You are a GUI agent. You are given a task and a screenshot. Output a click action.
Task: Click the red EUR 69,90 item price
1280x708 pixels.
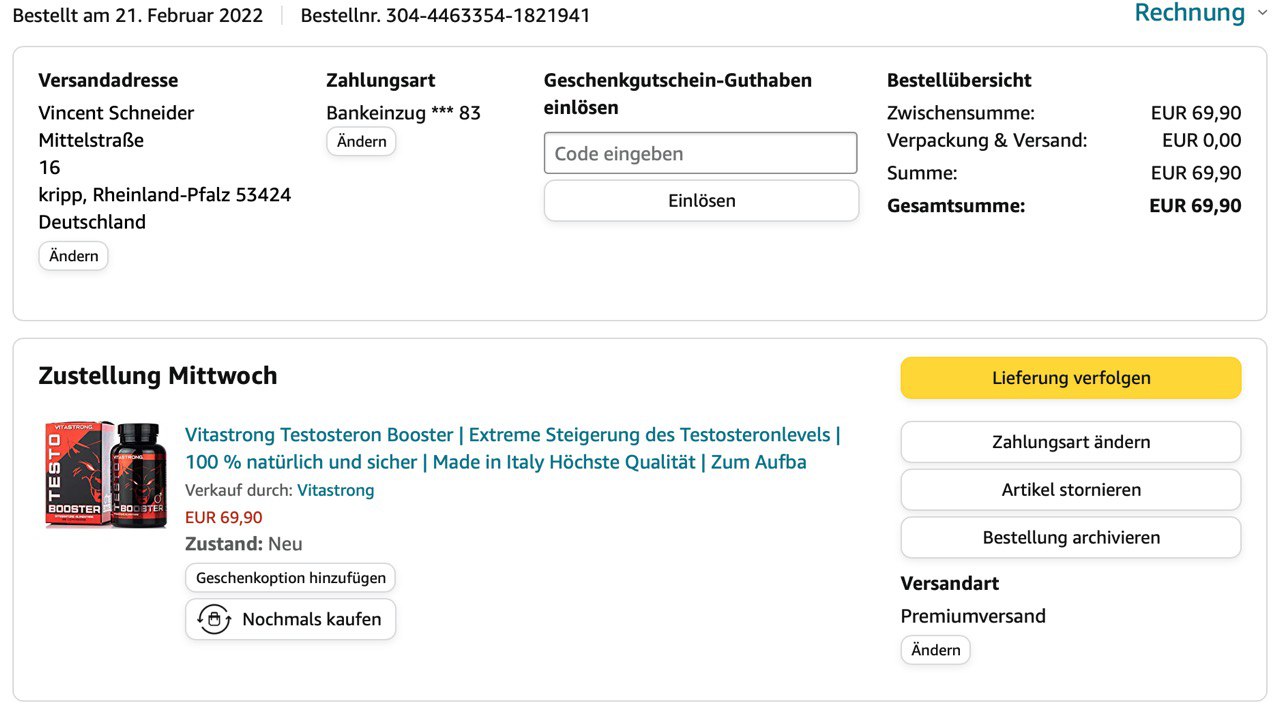[x=223, y=517]
